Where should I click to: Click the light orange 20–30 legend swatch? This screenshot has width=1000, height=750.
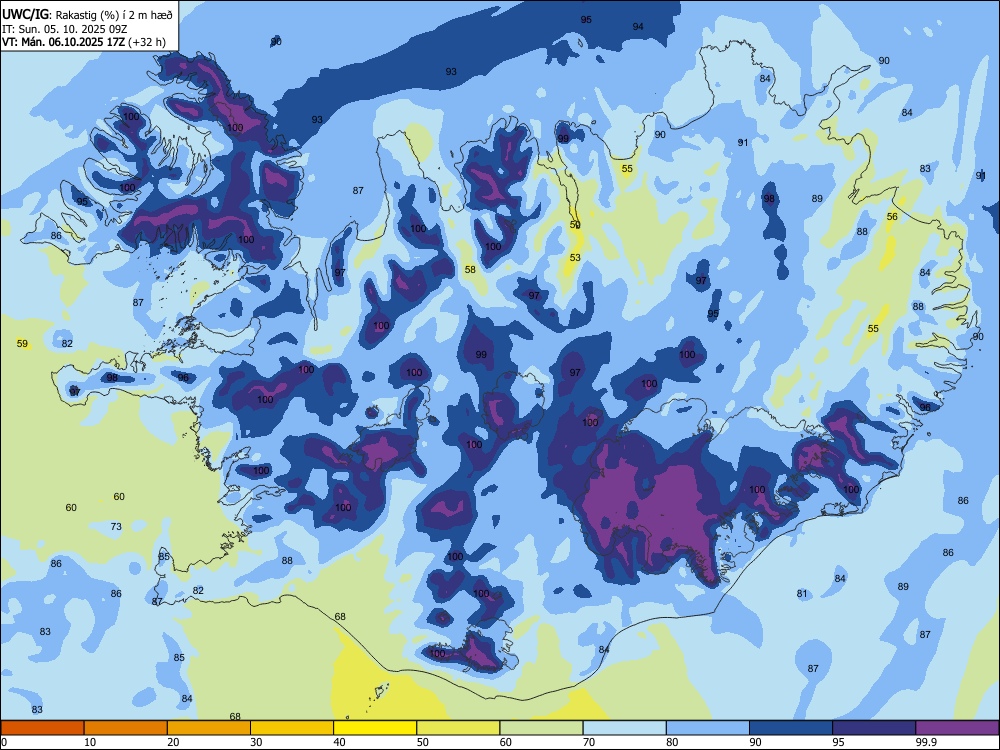tap(209, 728)
